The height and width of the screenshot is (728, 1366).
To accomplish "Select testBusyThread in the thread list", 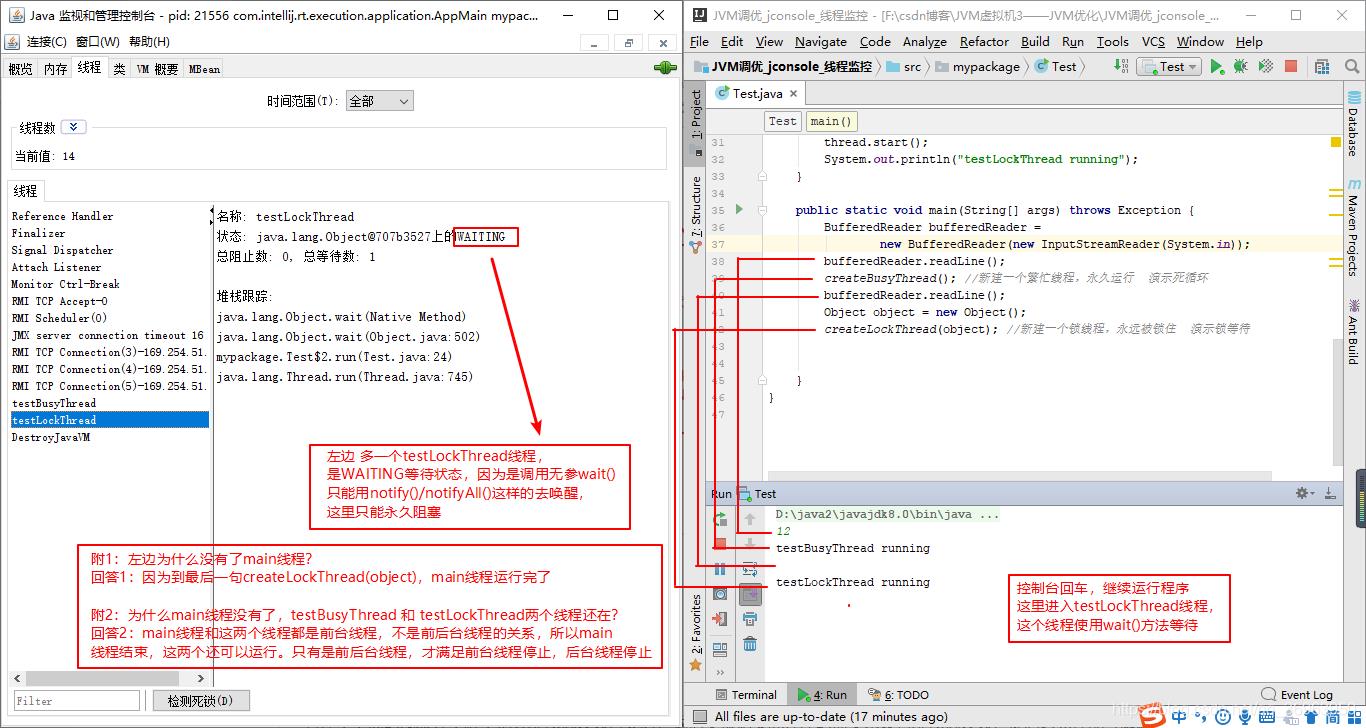I will point(109,403).
